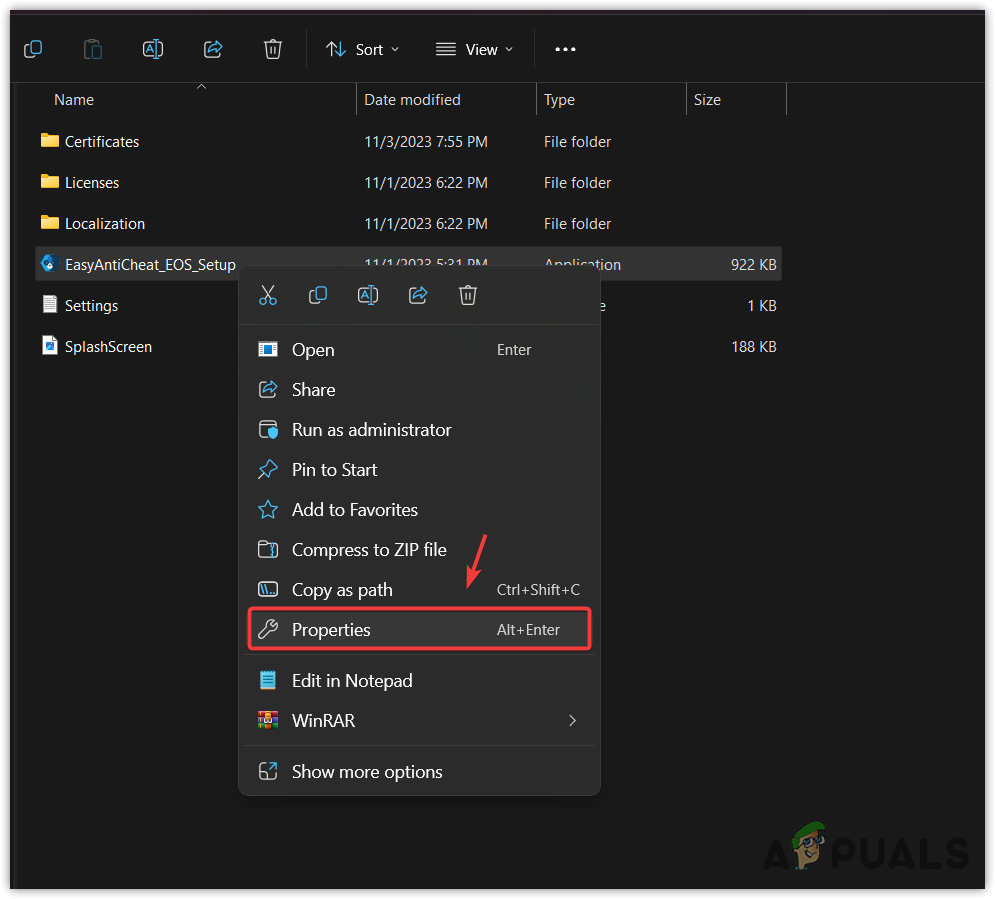The image size is (995, 899).
Task: Click the Certificates folder icon
Action: click(49, 140)
